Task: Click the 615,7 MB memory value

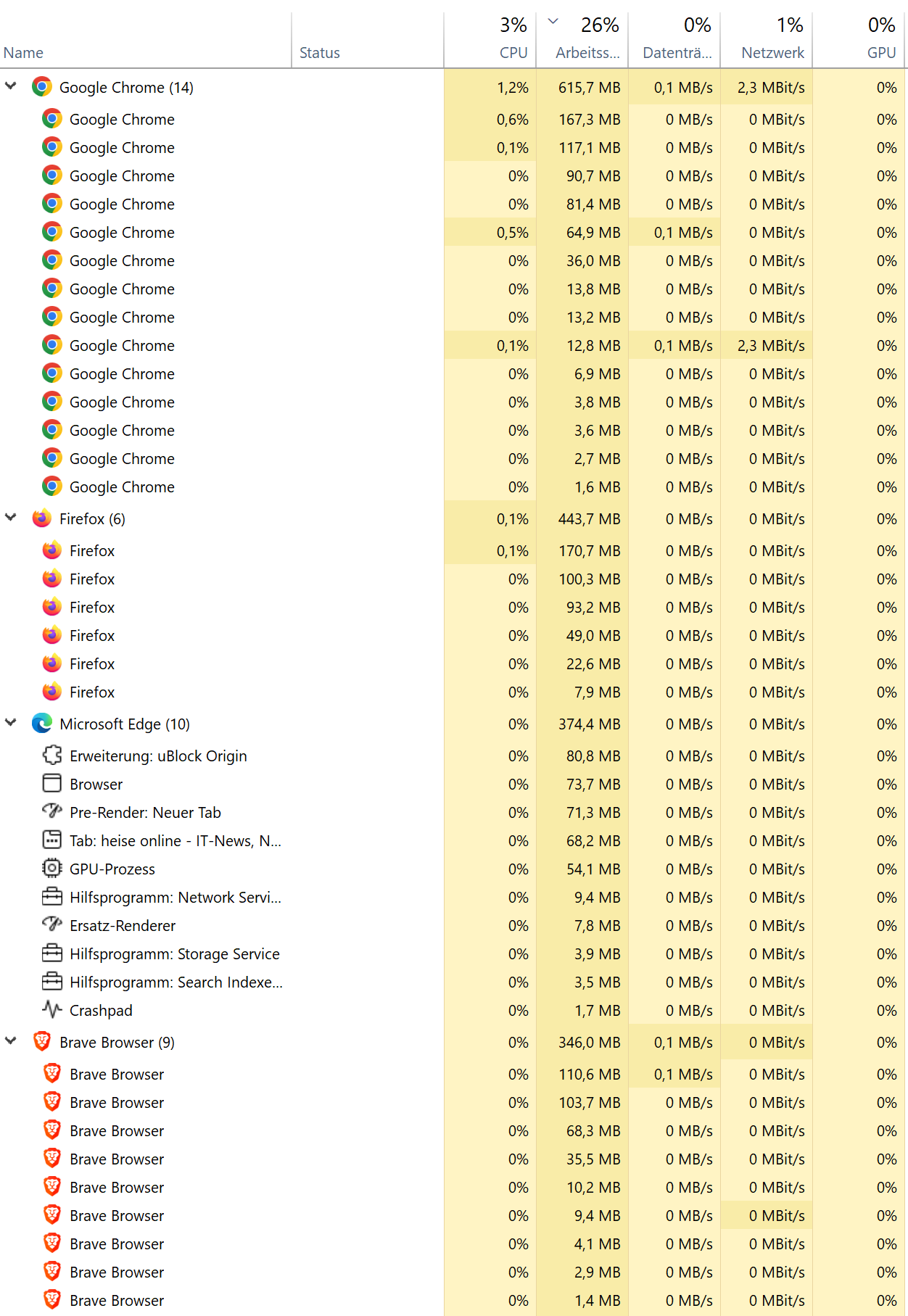Action: click(x=589, y=87)
